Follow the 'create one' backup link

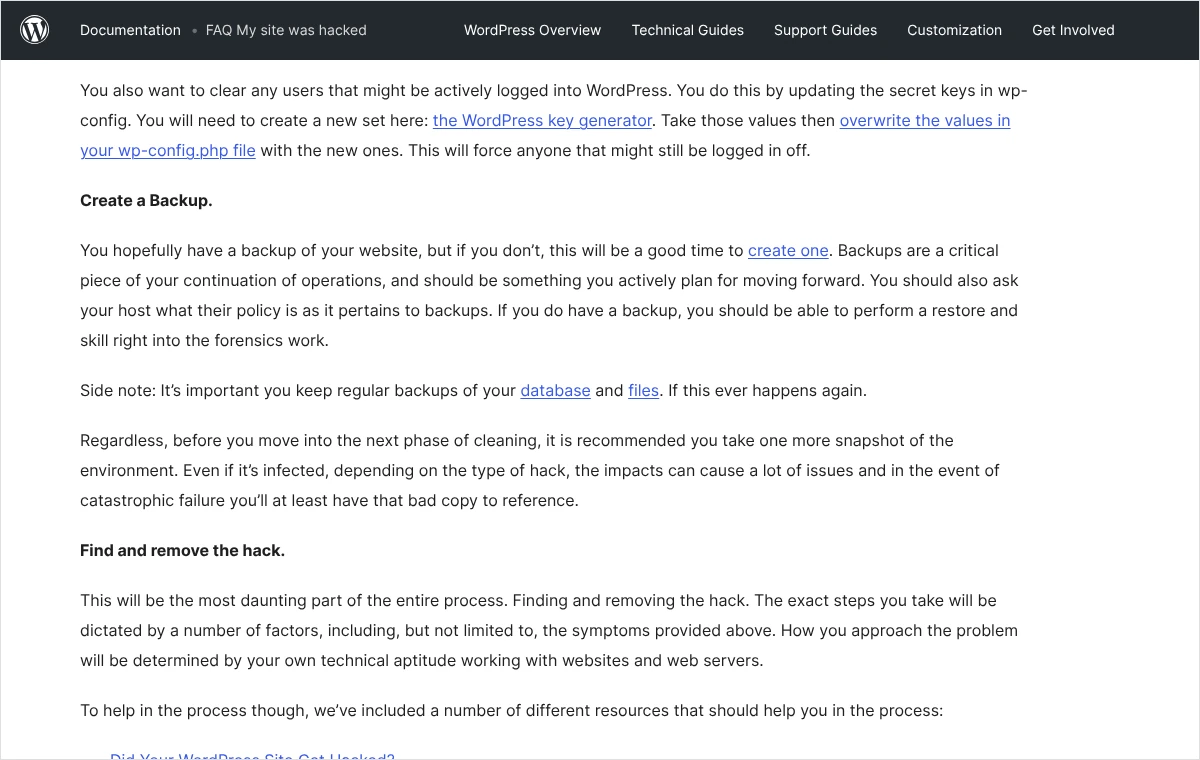tap(788, 250)
